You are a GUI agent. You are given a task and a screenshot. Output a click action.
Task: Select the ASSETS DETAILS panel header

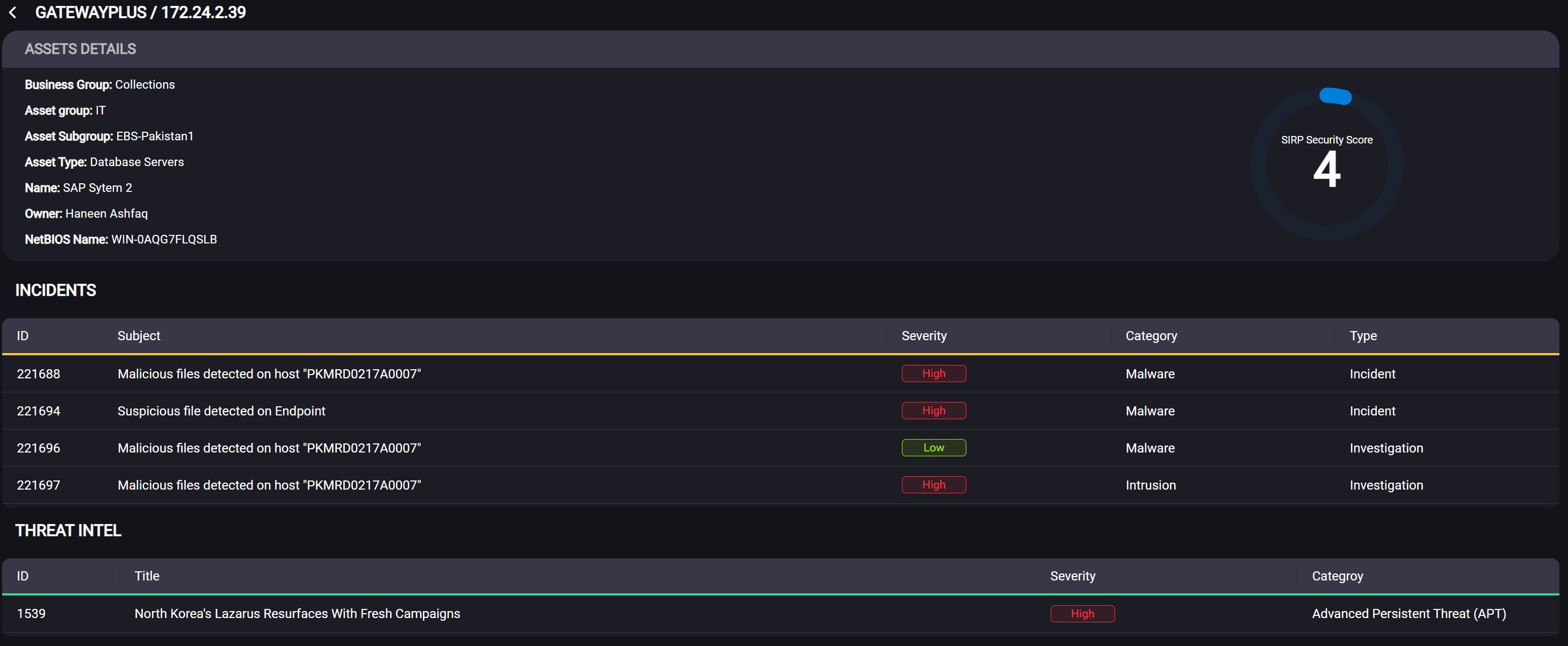[x=781, y=49]
